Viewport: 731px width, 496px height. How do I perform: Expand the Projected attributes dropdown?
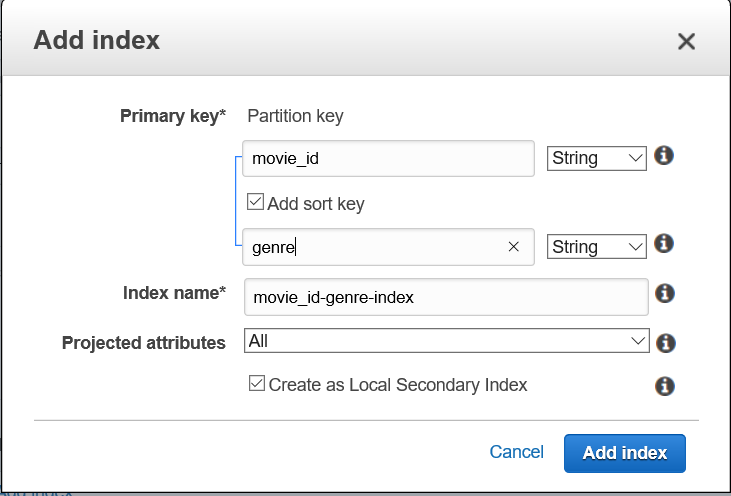coord(446,341)
